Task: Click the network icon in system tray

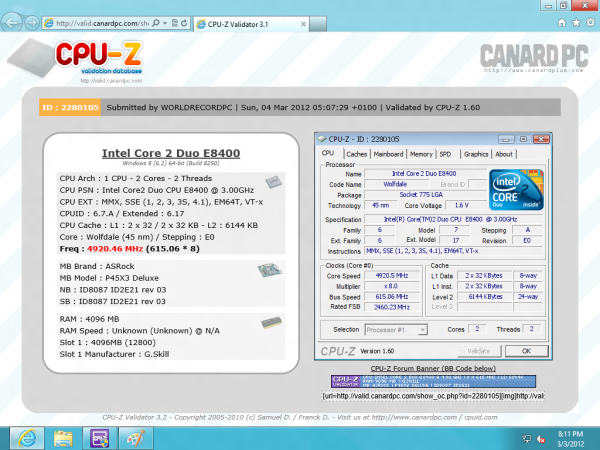Action: (527, 439)
